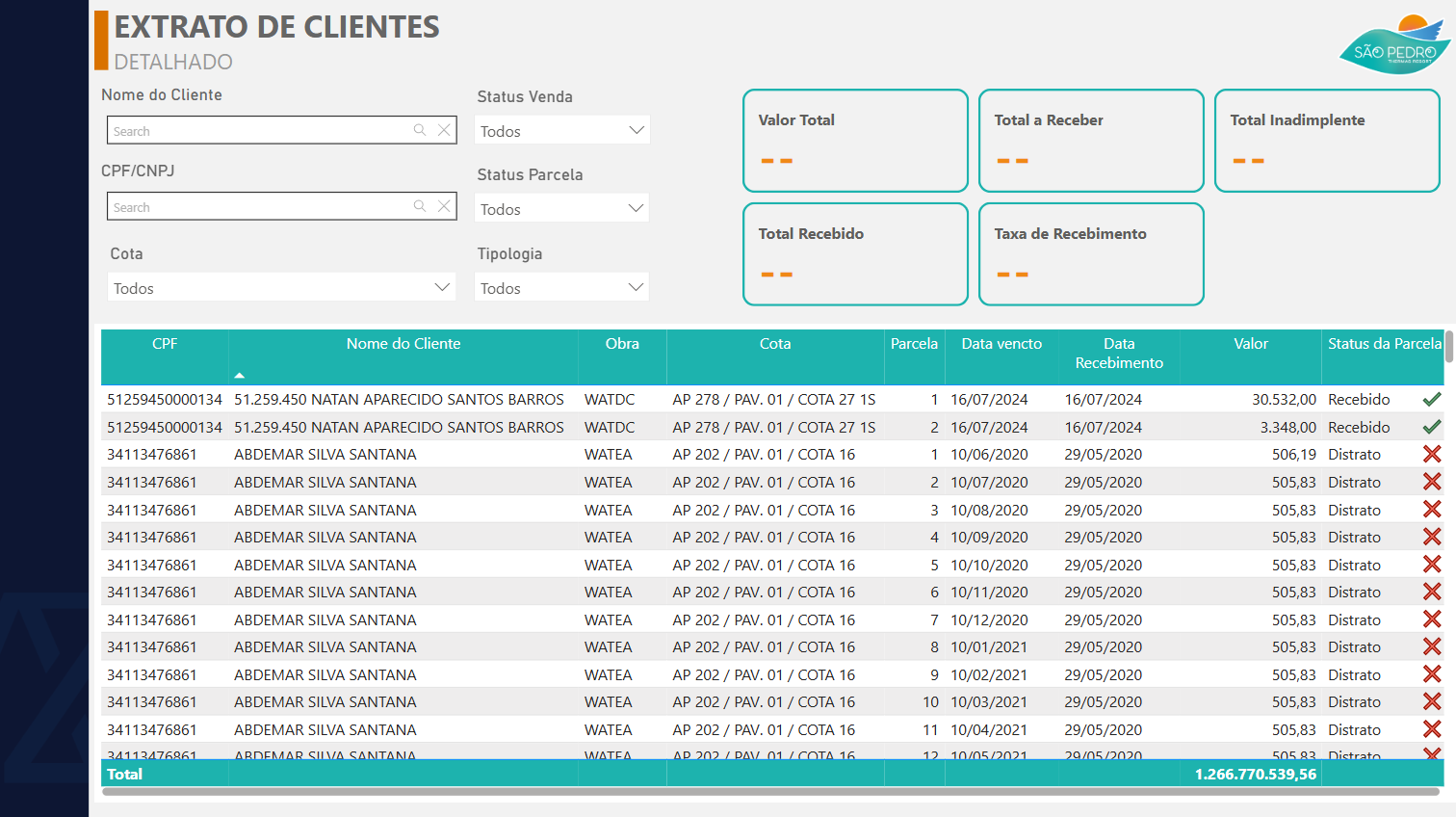Click 29/05/2020 in parcela 10 row
The height and width of the screenshot is (817, 1456).
tap(1104, 701)
